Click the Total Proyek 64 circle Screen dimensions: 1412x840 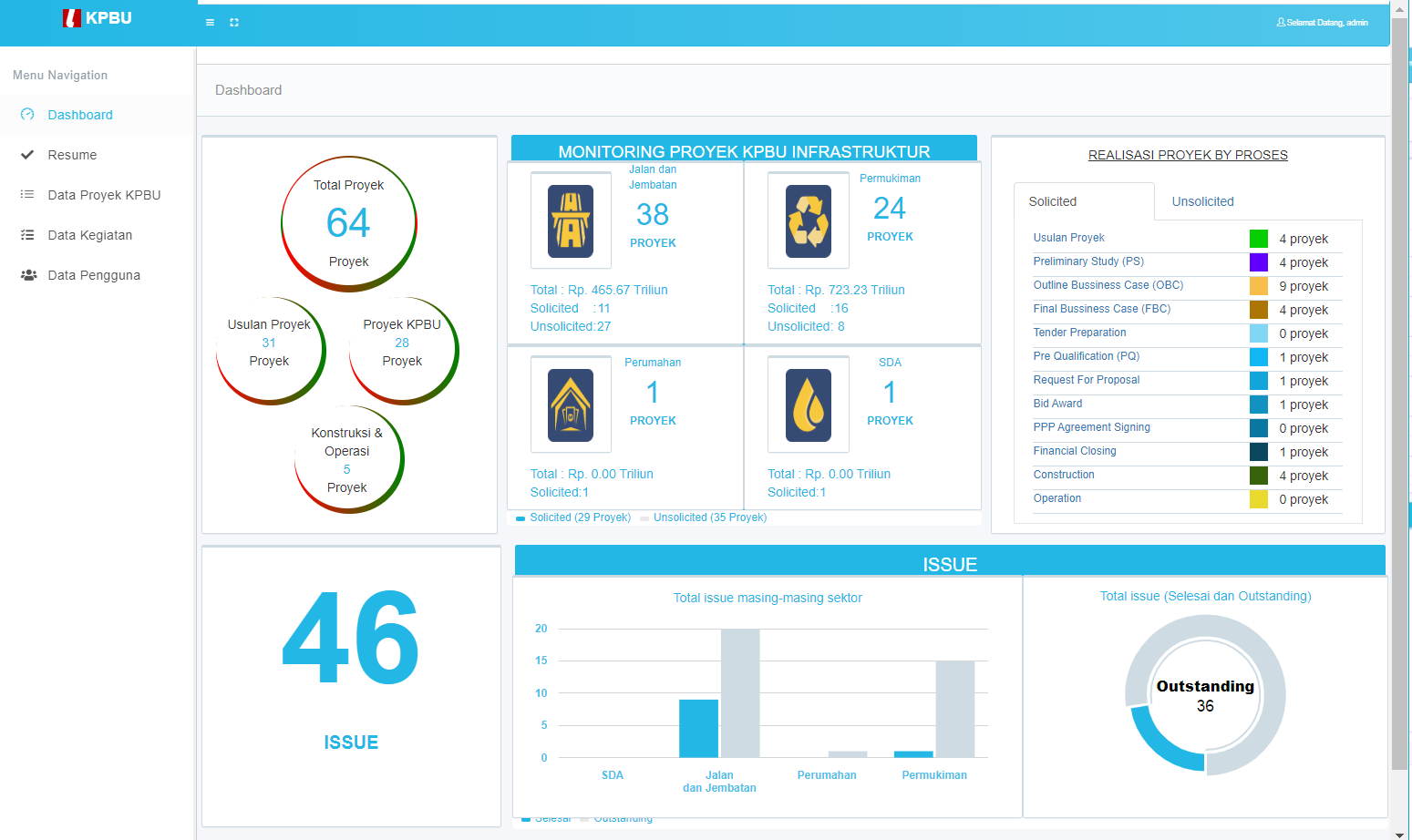click(x=348, y=223)
